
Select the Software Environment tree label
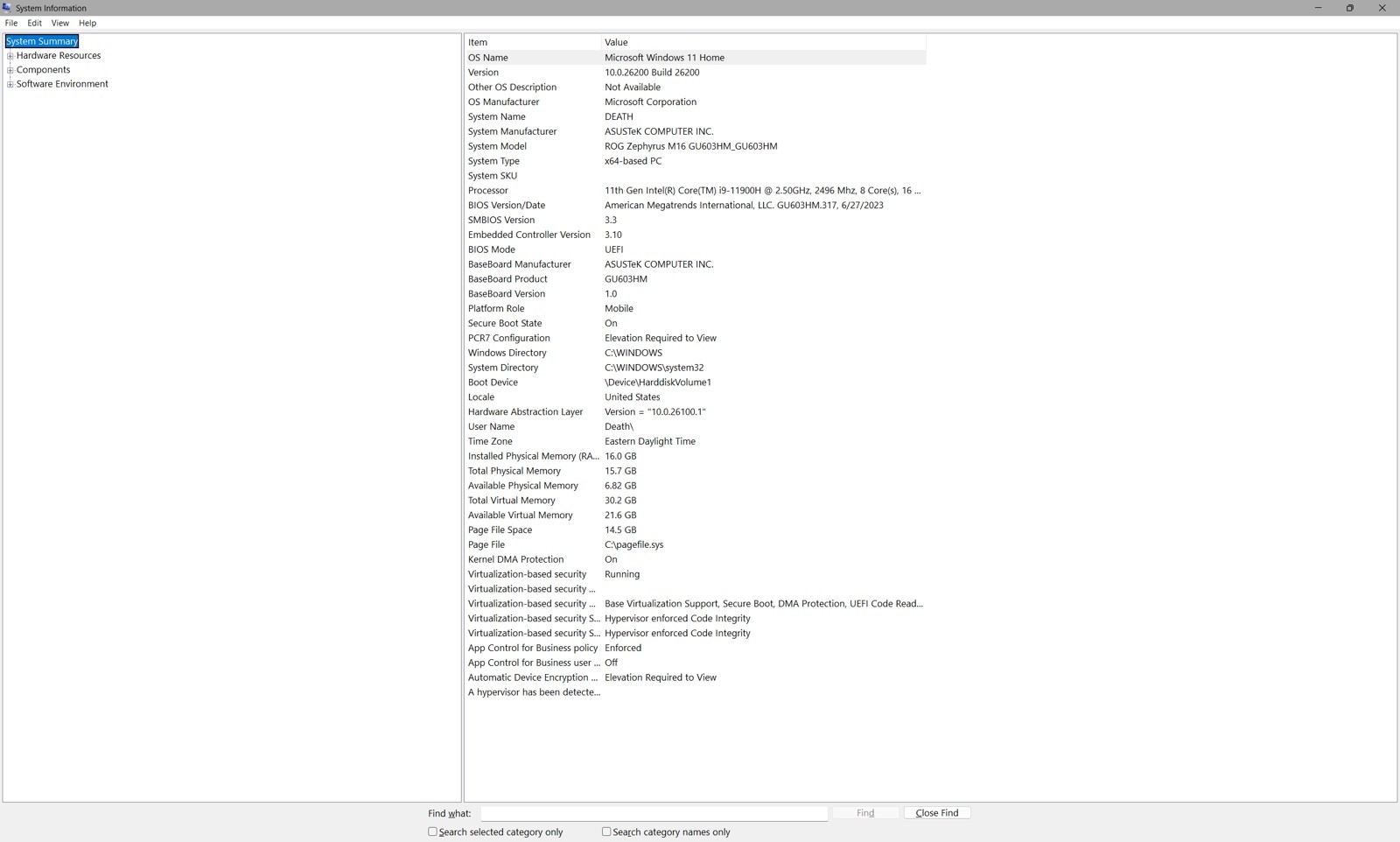point(62,84)
